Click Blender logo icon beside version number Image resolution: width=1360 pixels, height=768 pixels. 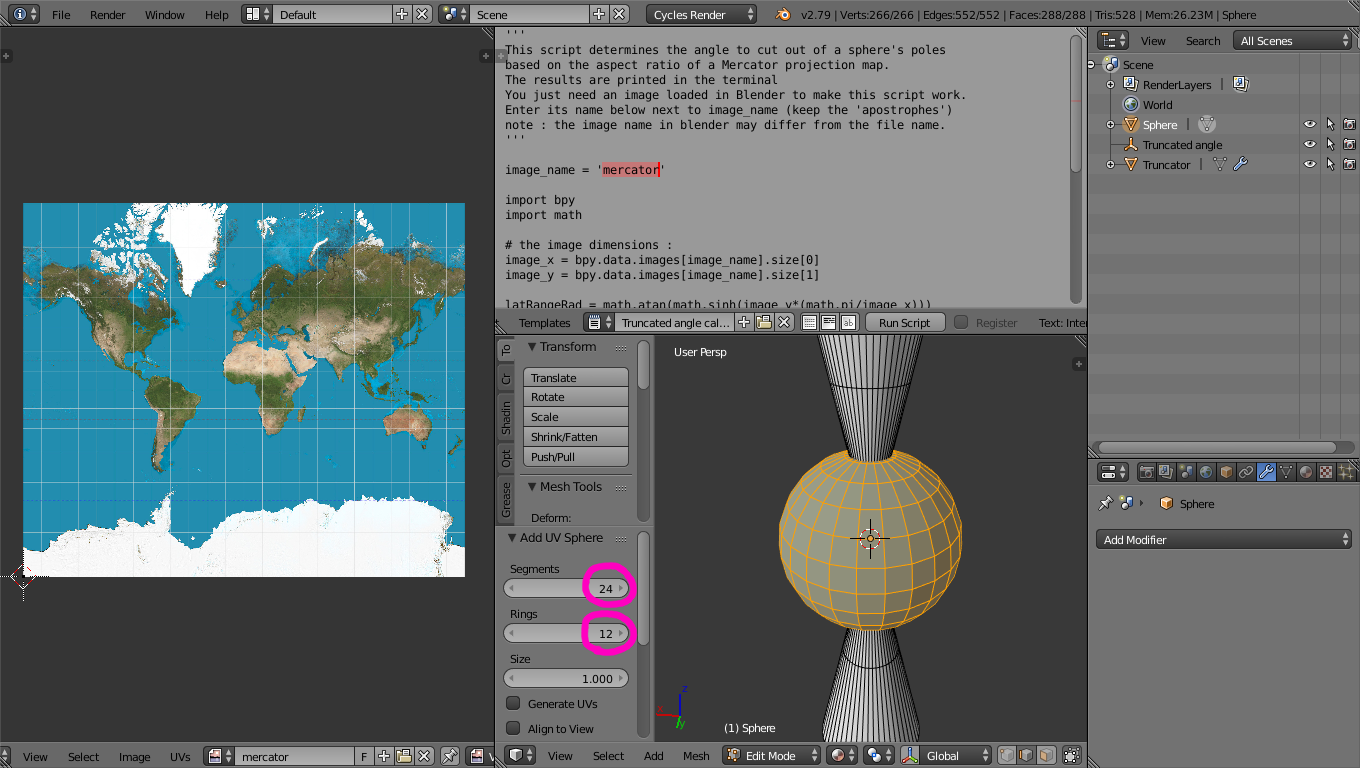click(784, 15)
